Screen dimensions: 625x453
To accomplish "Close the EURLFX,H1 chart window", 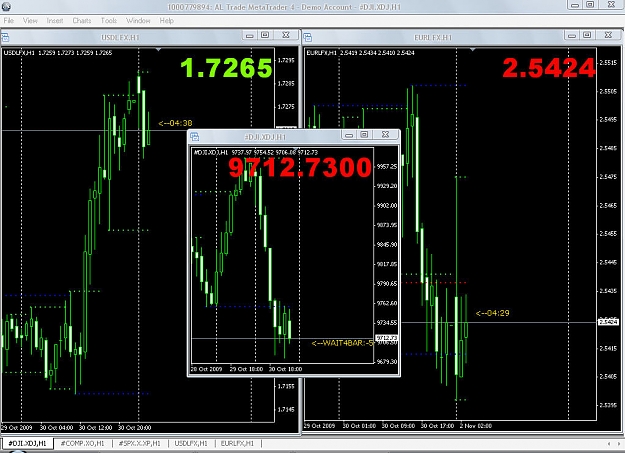I will (608, 35).
